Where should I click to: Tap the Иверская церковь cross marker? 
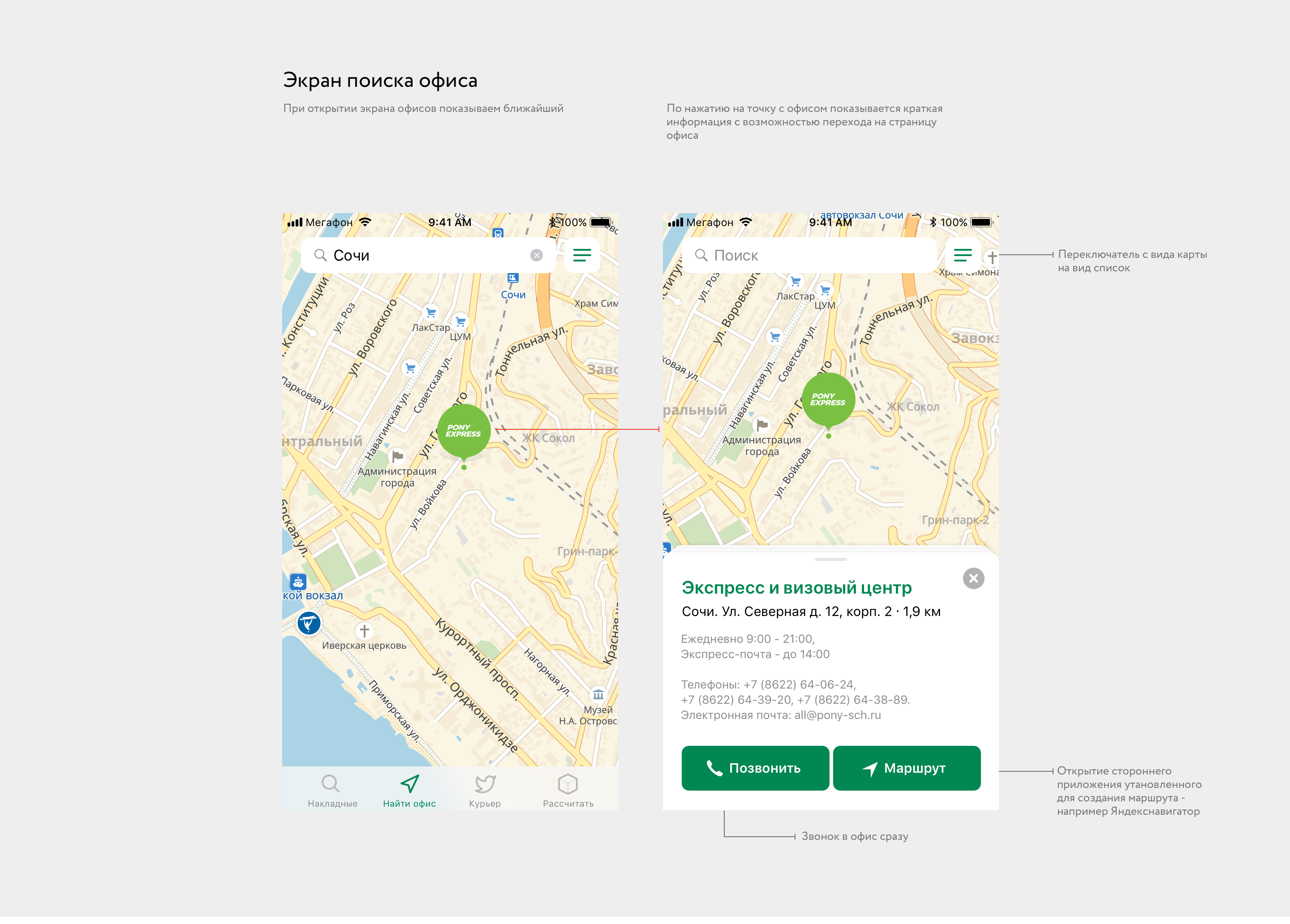[364, 631]
